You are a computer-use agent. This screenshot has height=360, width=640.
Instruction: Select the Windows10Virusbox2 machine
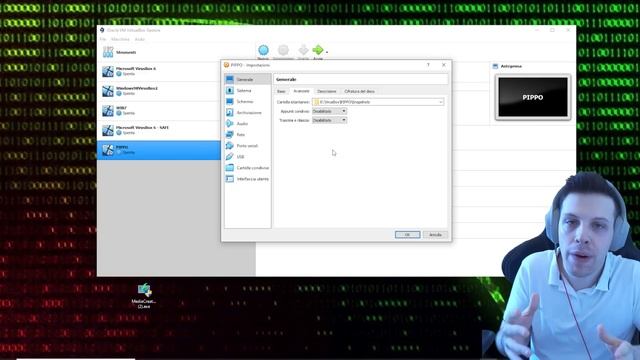pyautogui.click(x=159, y=91)
